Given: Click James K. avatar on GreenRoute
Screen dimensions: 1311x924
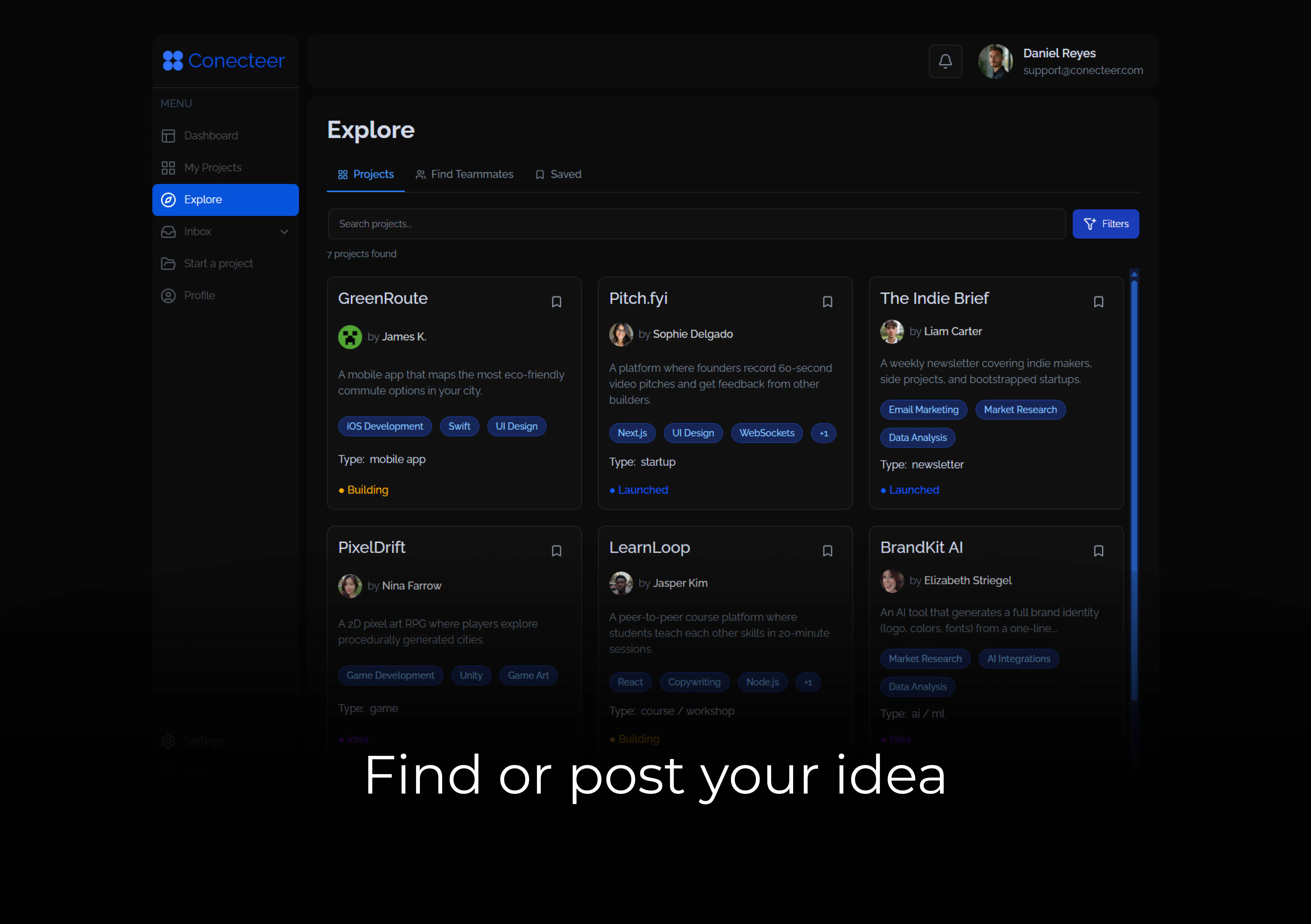Looking at the screenshot, I should coord(350,337).
